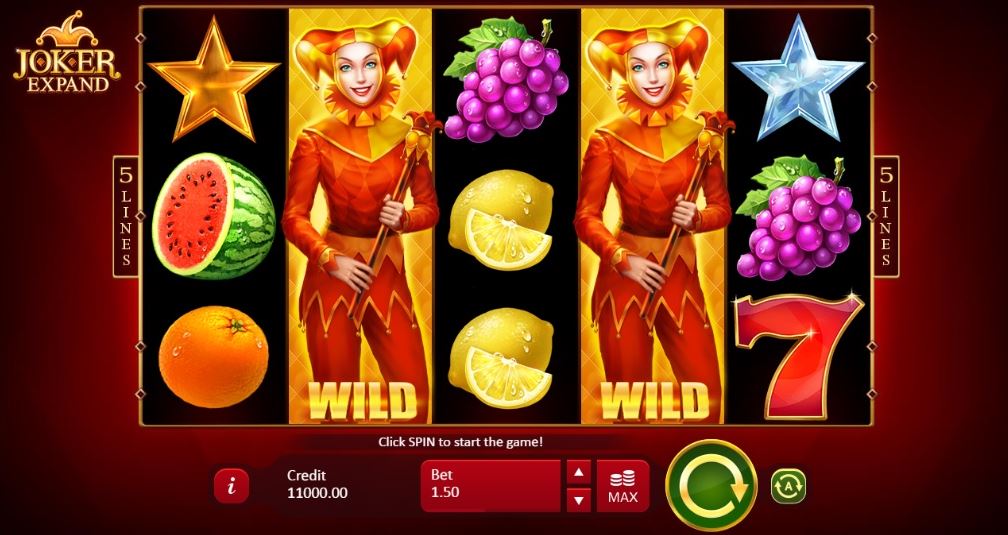The height and width of the screenshot is (535, 1008).
Task: Increase bet with up arrow
Action: coord(579,473)
